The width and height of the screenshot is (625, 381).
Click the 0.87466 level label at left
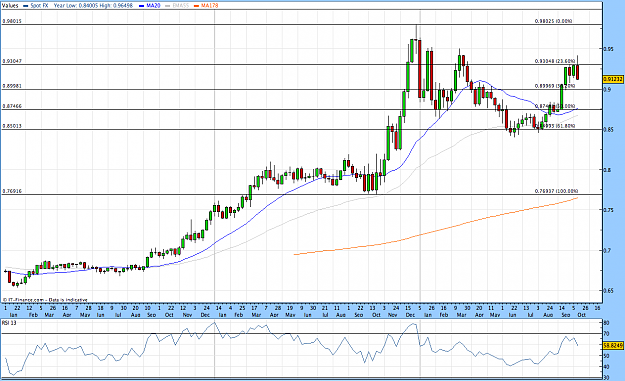coord(12,106)
